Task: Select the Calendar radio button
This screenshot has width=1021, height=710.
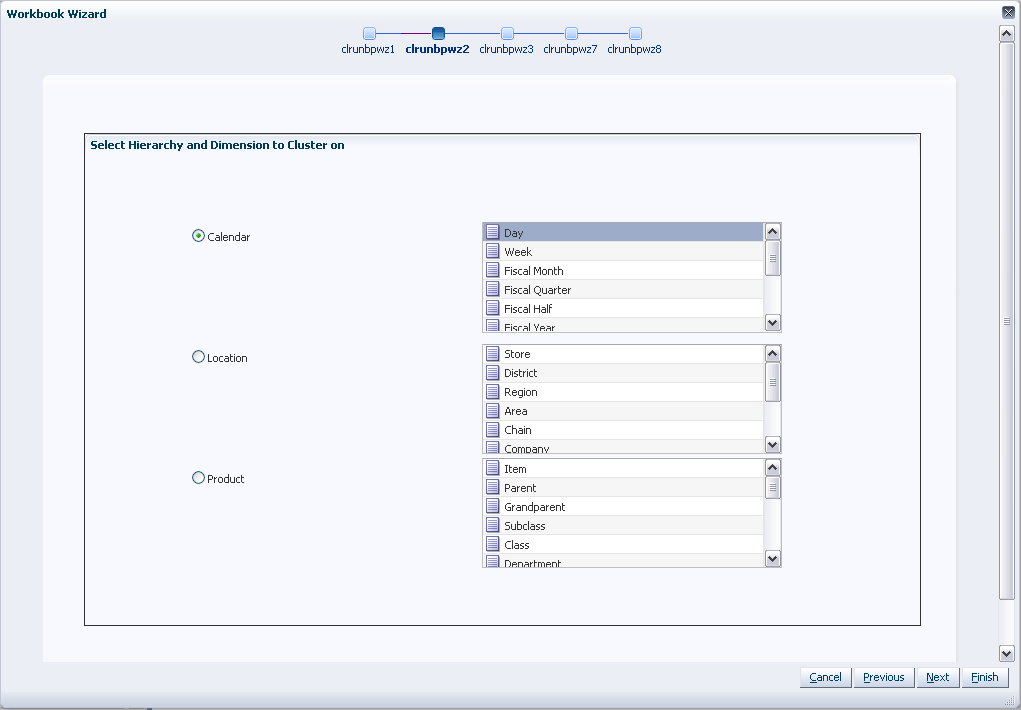Action: tap(198, 236)
